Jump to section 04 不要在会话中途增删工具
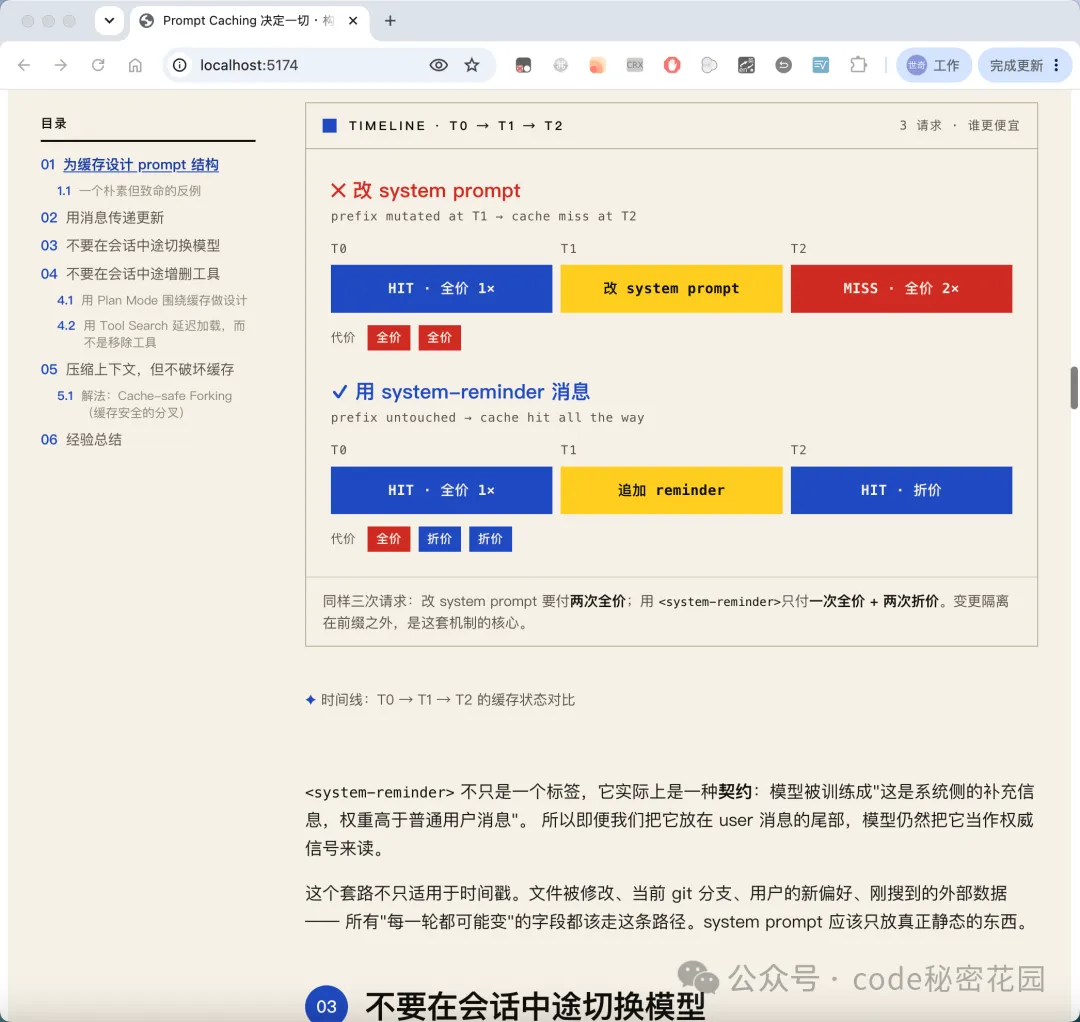The image size is (1080, 1022). 130,273
